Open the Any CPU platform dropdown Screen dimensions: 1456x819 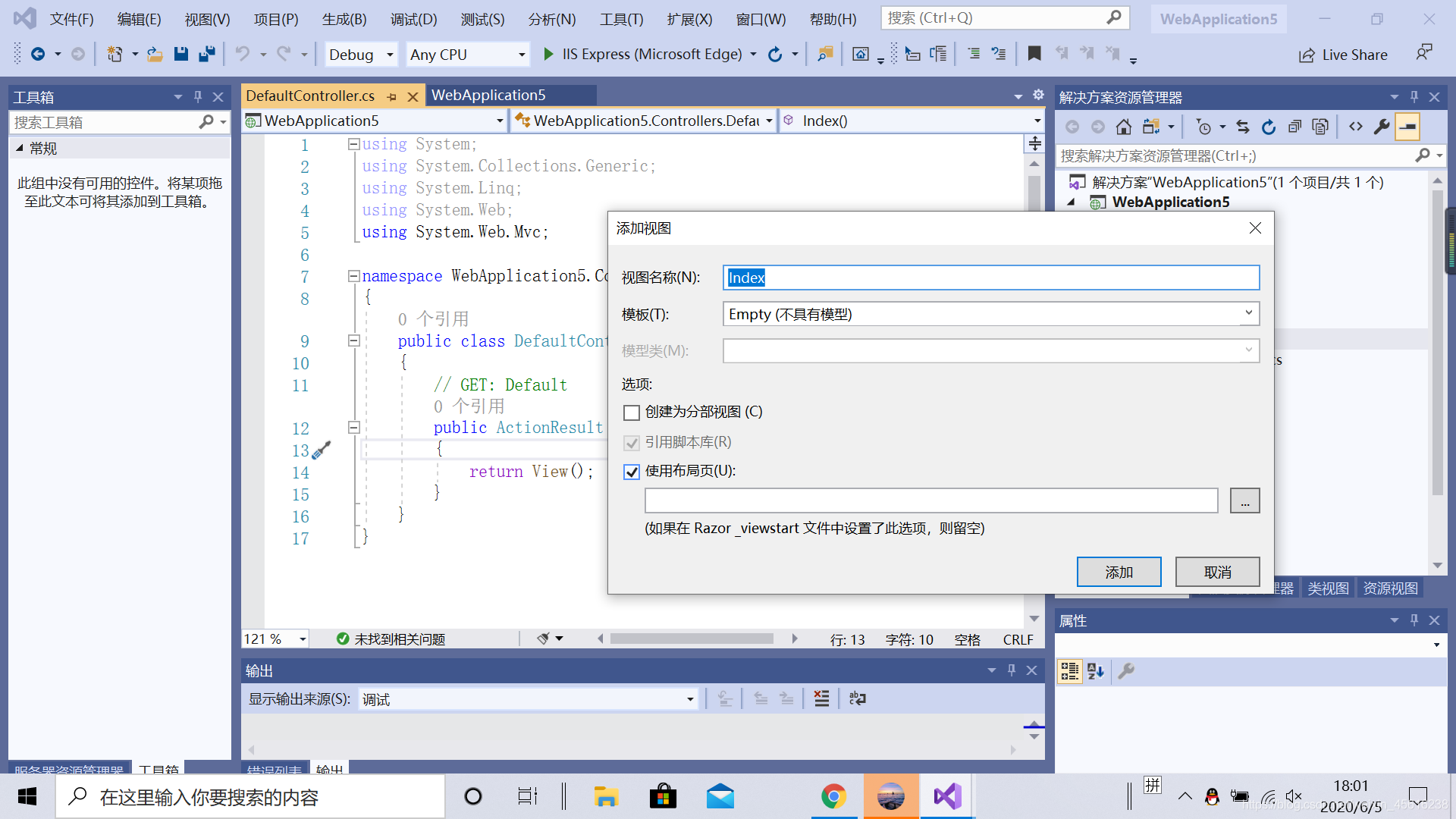522,55
